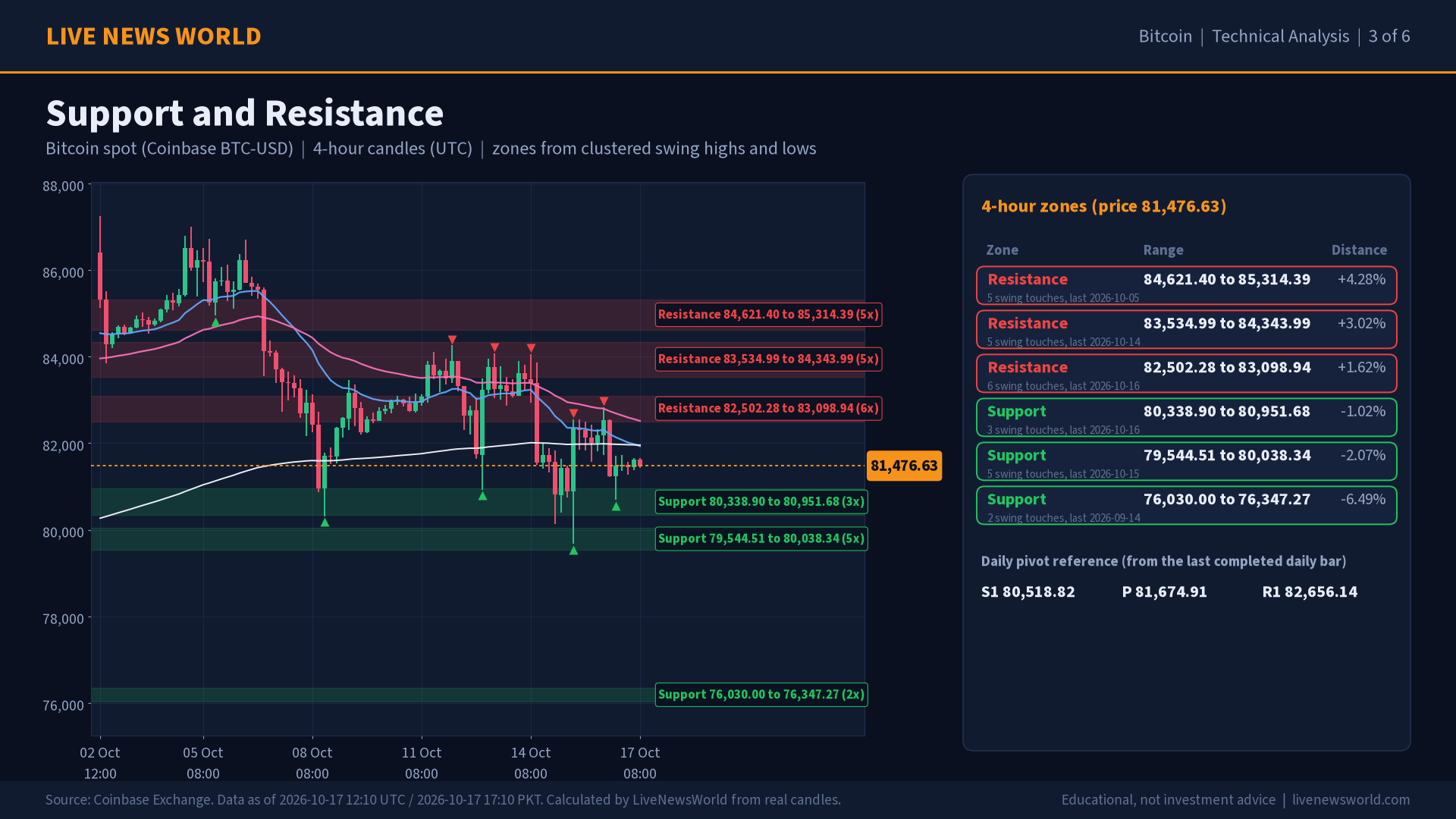Click chart label Support 79,544.51 to 80,038.34 (5x)
Viewport: 1456px width, 819px height.
click(761, 539)
